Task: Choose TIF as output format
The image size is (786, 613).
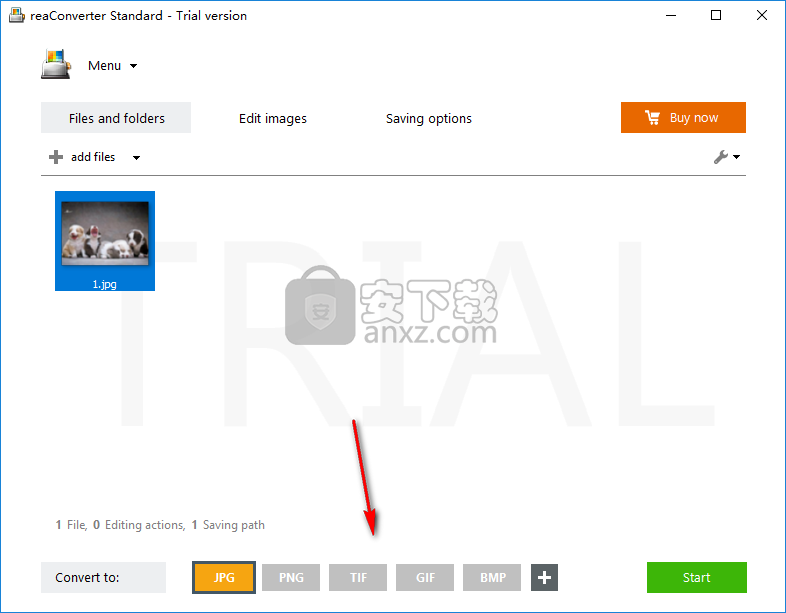Action: click(x=358, y=577)
